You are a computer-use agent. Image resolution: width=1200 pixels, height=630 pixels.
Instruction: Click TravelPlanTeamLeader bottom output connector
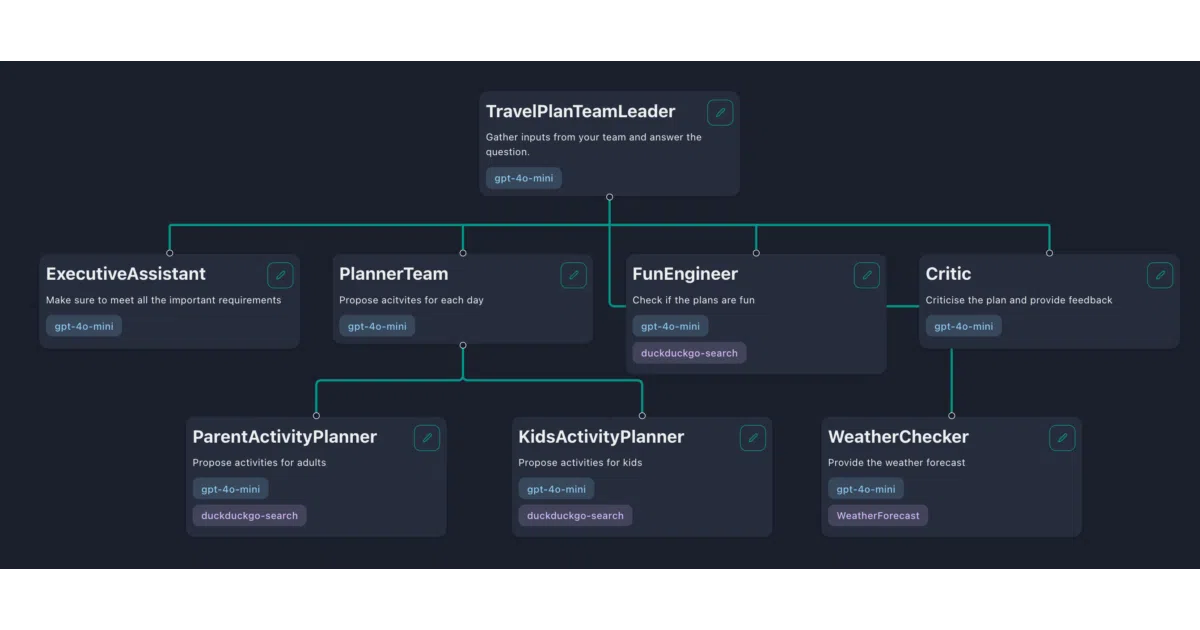[610, 197]
